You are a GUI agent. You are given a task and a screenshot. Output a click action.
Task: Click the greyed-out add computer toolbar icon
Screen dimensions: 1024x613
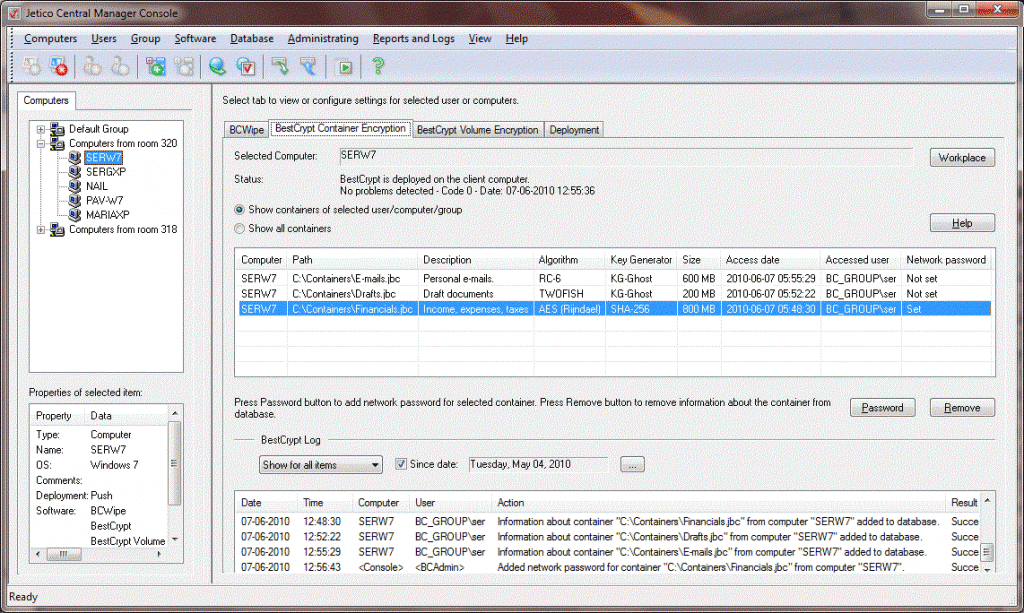click(x=31, y=66)
